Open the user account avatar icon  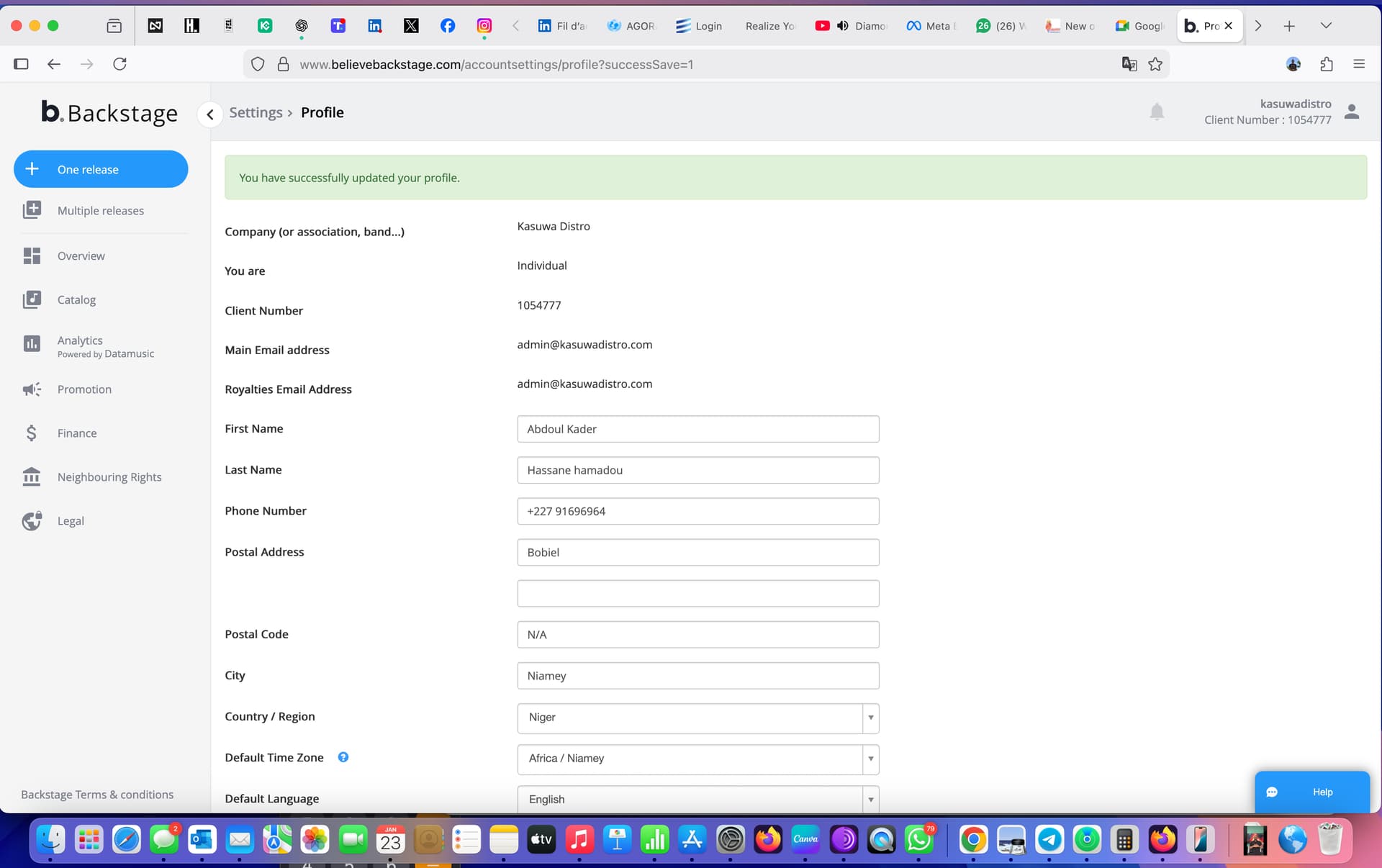click(1351, 112)
